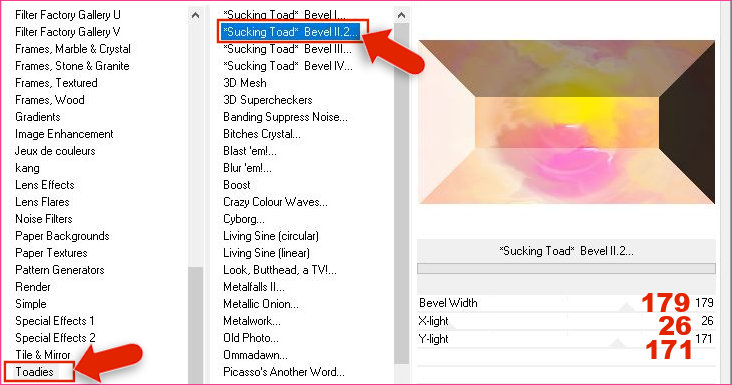Click the scroll-up arrow of category list

tap(196, 15)
